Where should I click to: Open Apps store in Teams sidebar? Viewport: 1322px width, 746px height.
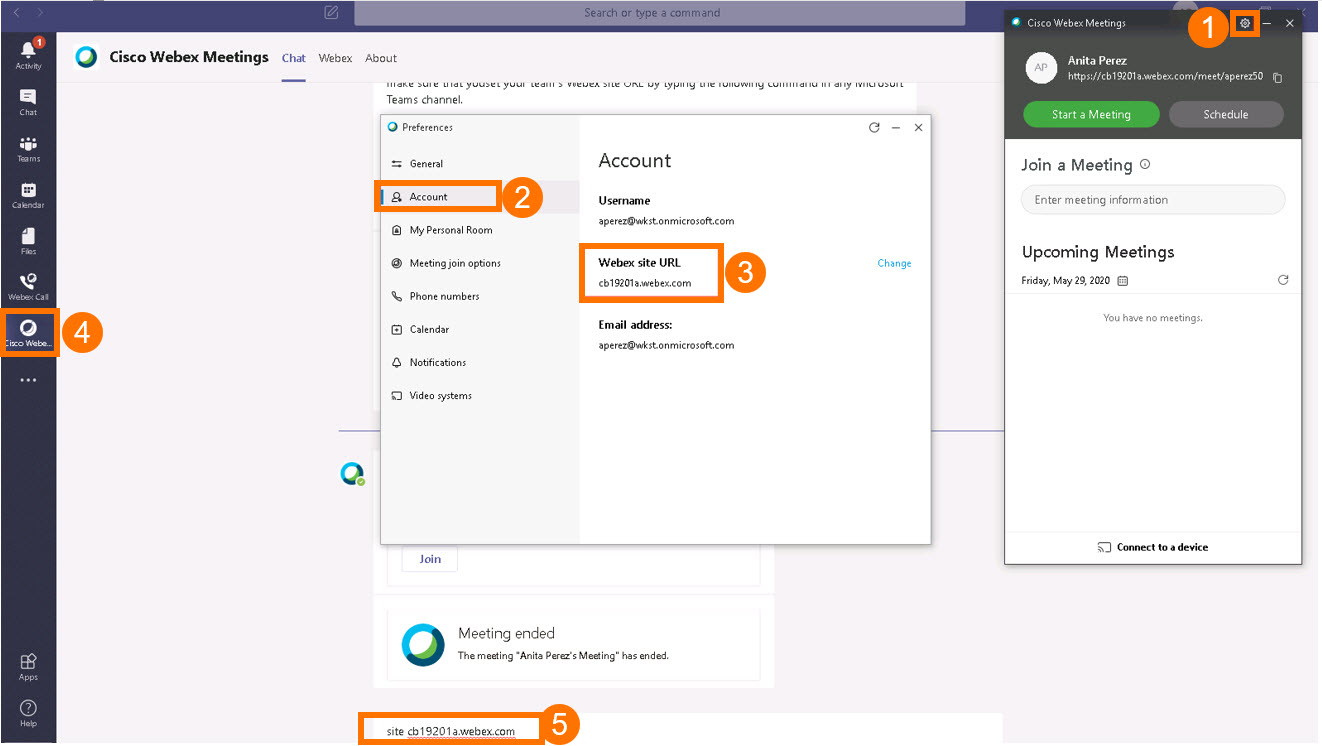pyautogui.click(x=28, y=667)
